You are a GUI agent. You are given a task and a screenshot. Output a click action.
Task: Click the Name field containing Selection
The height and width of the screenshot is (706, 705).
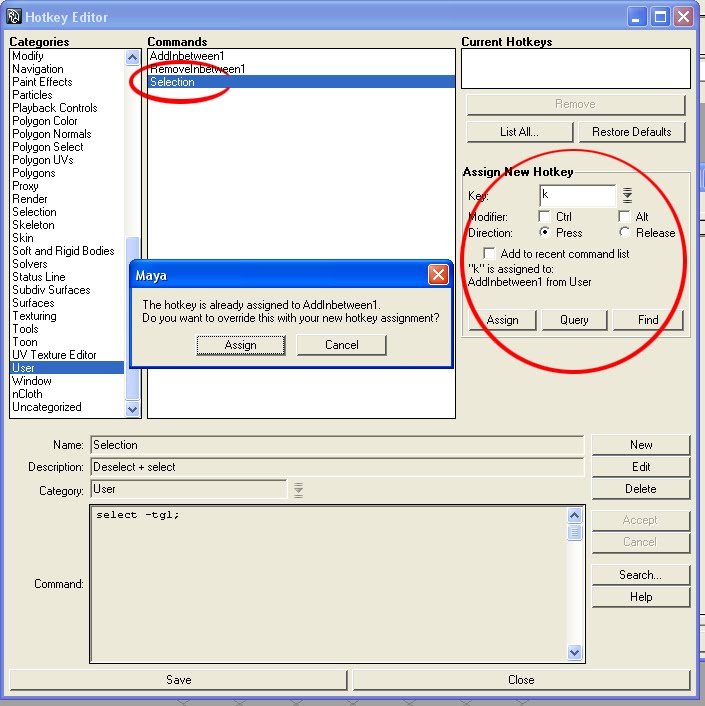point(337,445)
